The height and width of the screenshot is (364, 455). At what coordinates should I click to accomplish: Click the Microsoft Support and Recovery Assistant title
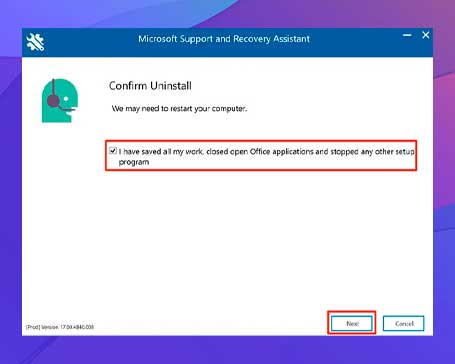[224, 39]
